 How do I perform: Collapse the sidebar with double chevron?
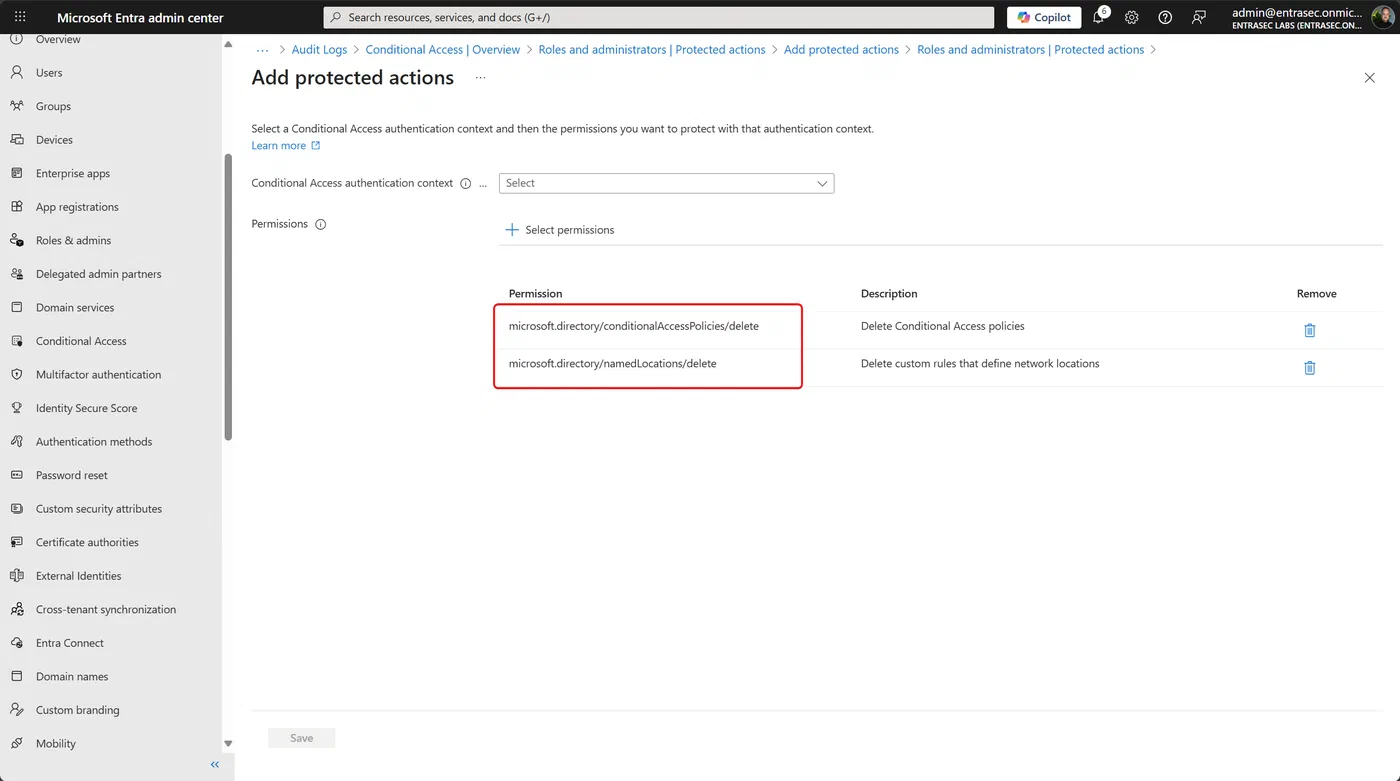tap(214, 765)
